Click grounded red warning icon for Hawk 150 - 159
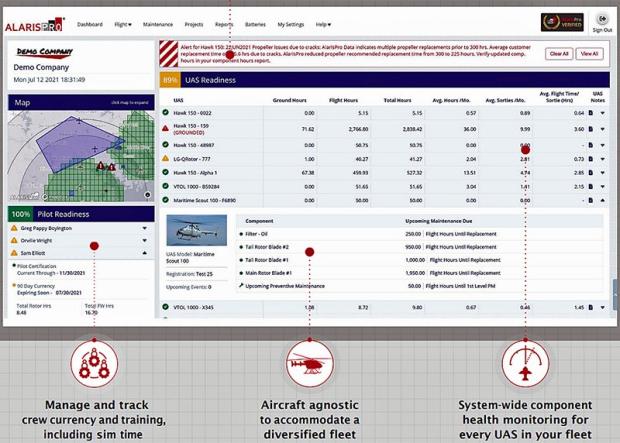Viewport: 620px width, 443px height. [165, 129]
